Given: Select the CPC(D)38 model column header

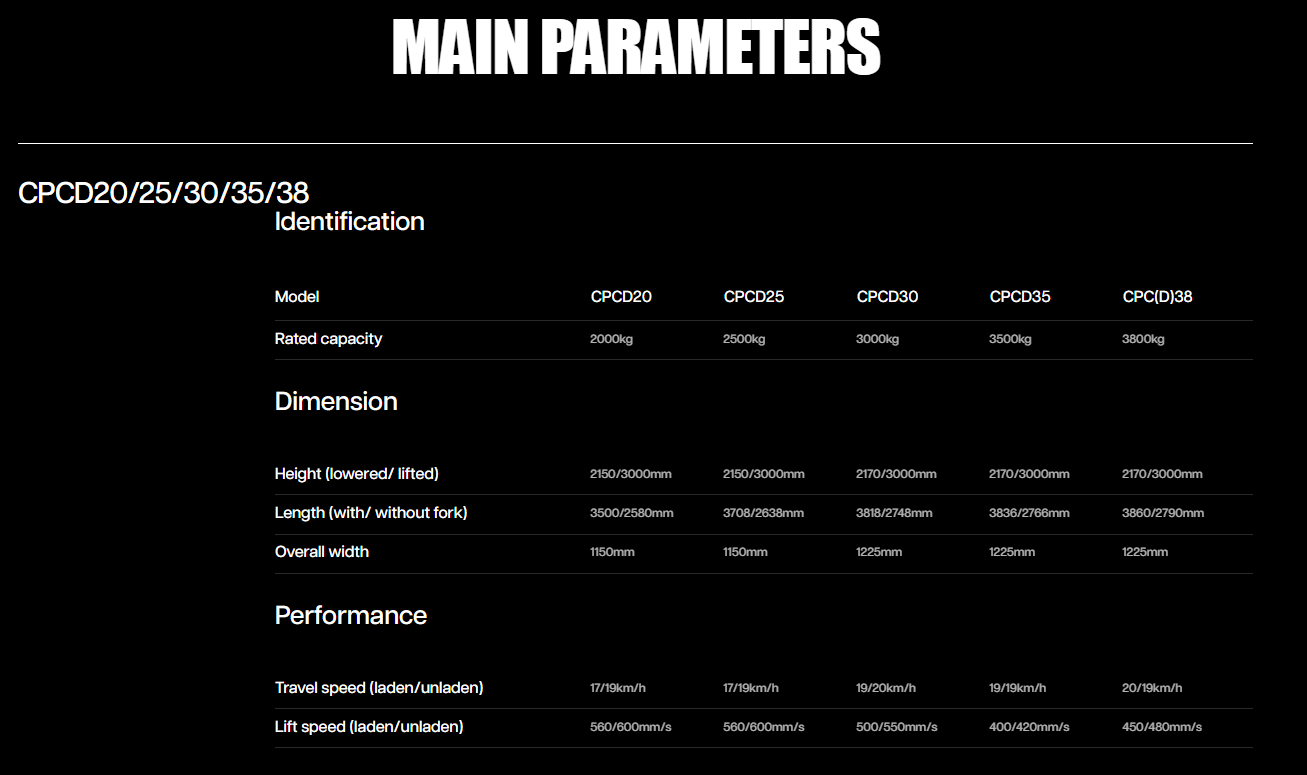Looking at the screenshot, I should click(x=1157, y=297).
